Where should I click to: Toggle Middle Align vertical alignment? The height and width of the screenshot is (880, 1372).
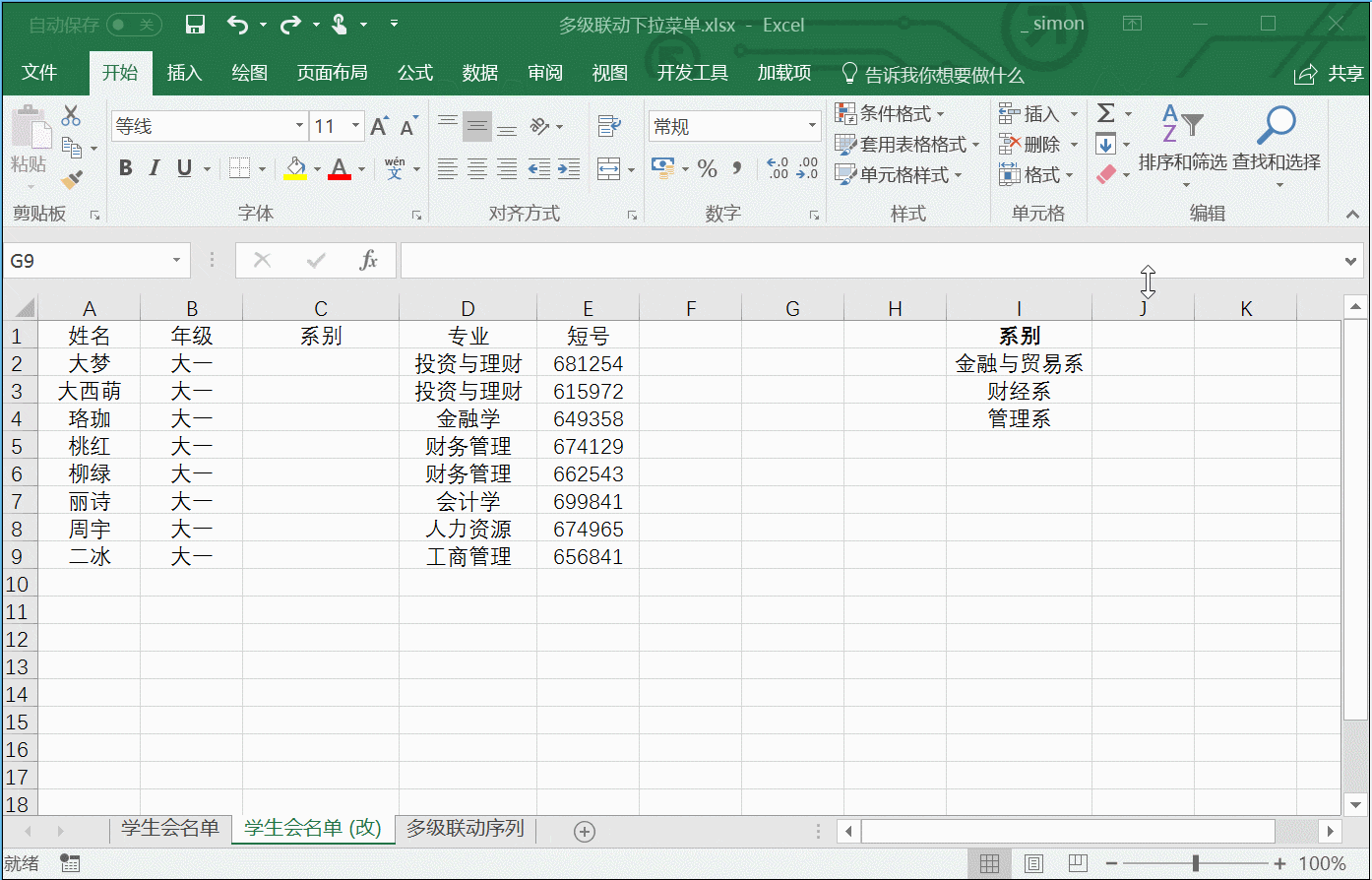tap(477, 126)
